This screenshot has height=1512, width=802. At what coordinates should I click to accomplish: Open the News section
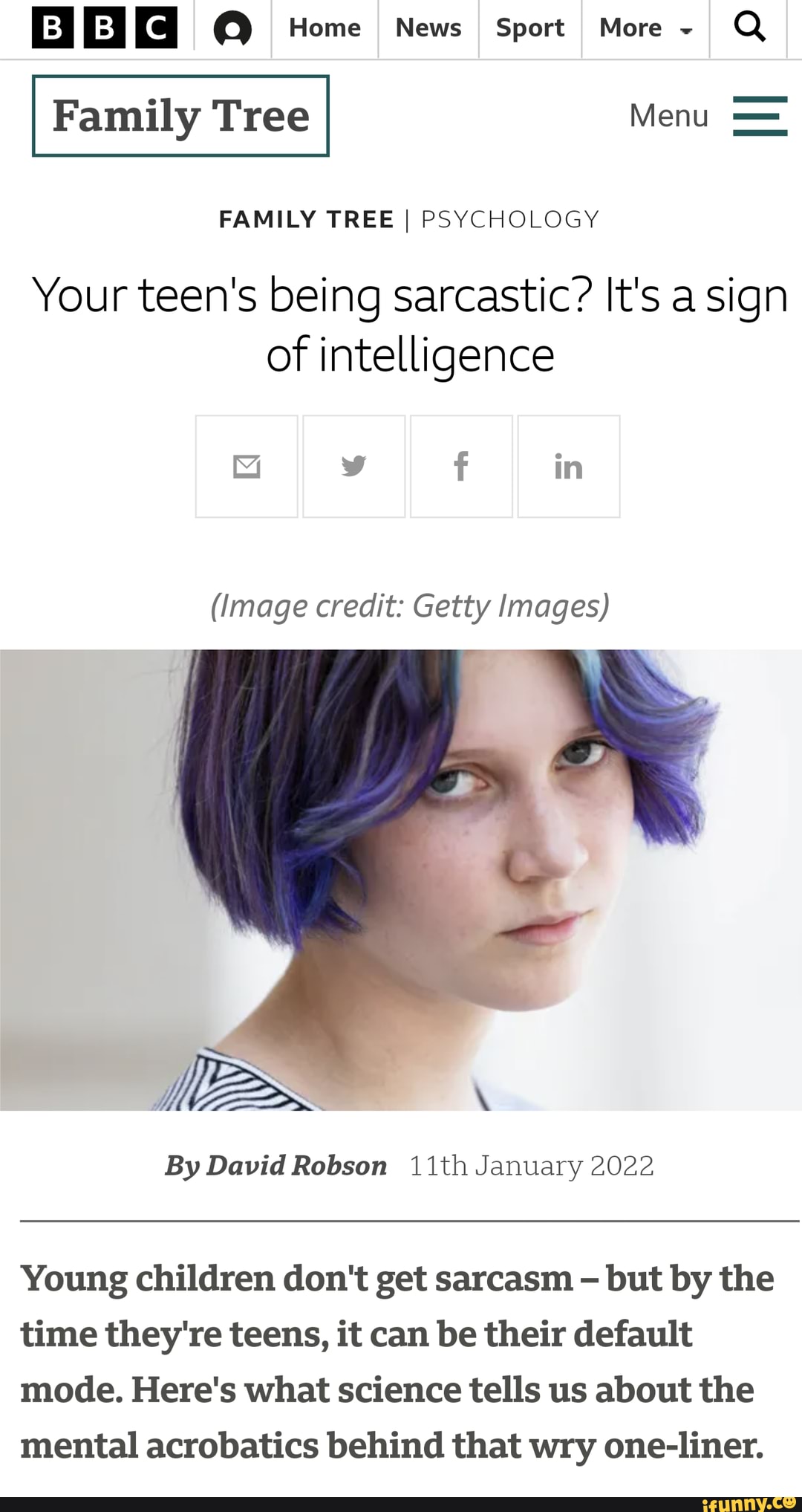point(428,28)
